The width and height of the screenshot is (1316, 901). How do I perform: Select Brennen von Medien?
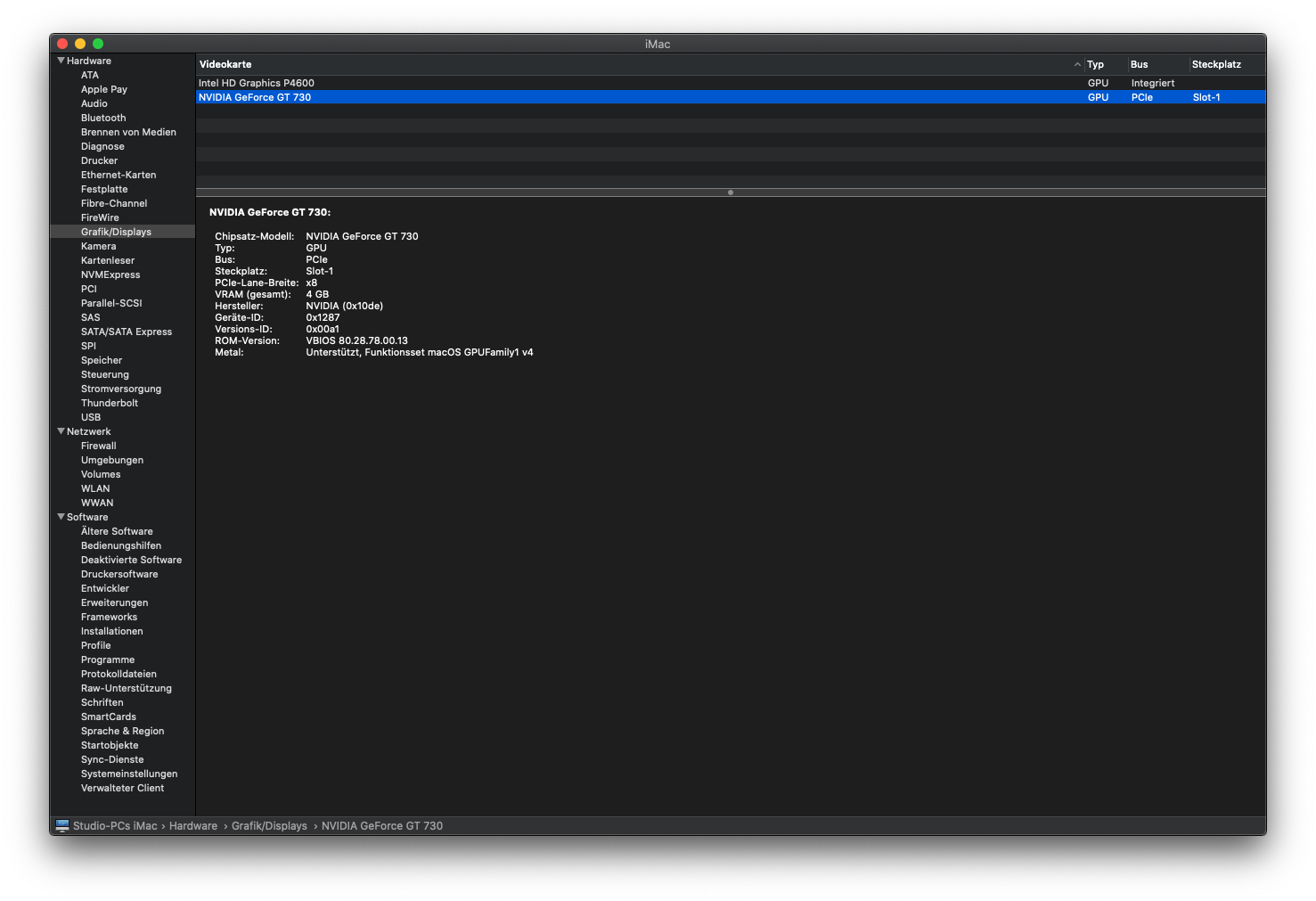click(x=128, y=132)
